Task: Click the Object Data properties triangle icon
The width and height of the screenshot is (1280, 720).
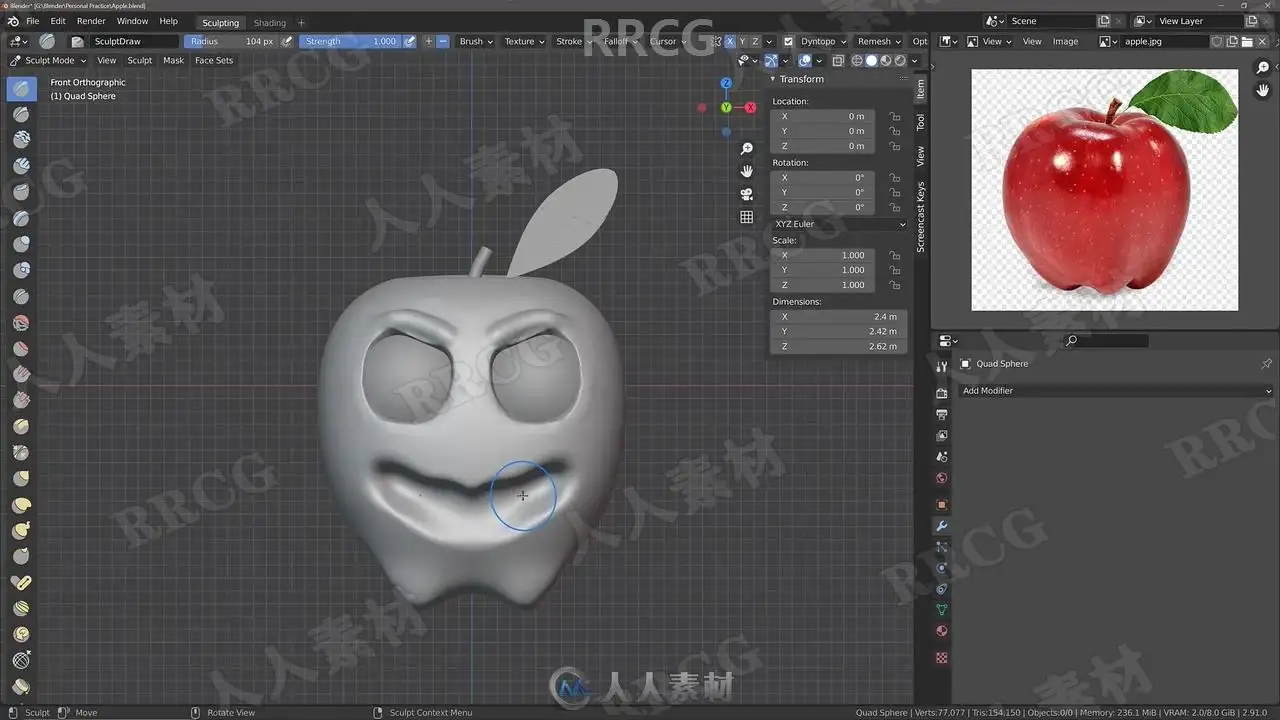Action: (941, 610)
